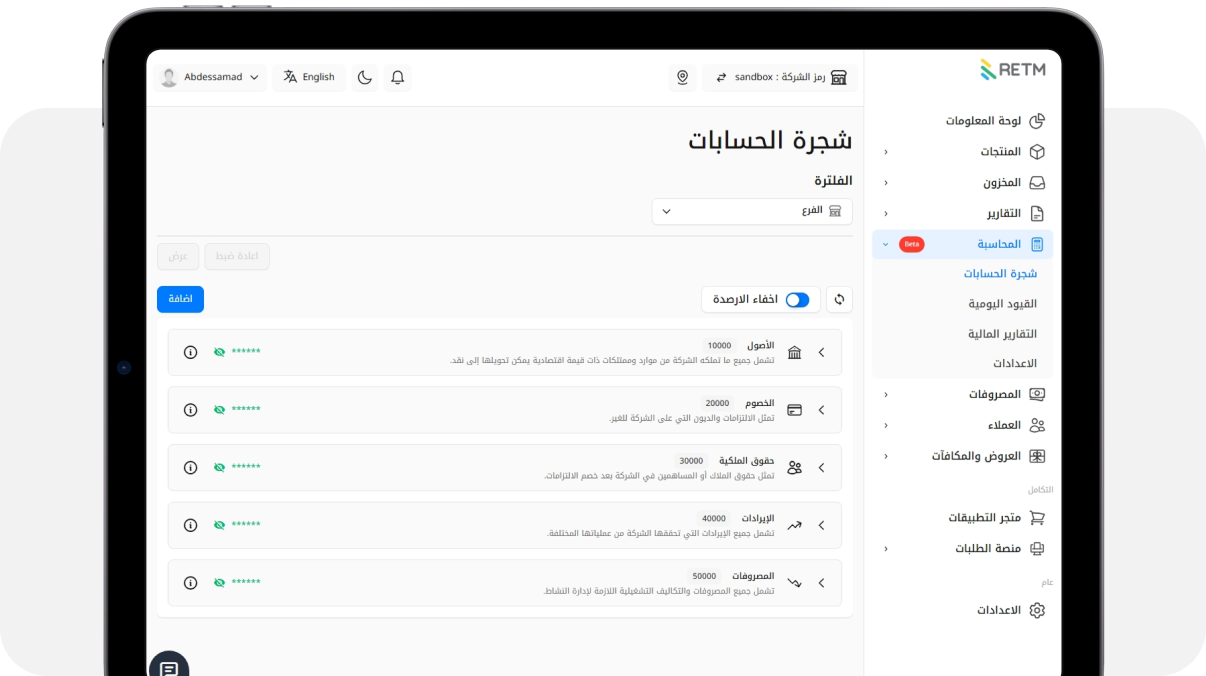This screenshot has height=676, width=1206.
Task: Click the اعادة ضبط reset button
Action: [237, 256]
